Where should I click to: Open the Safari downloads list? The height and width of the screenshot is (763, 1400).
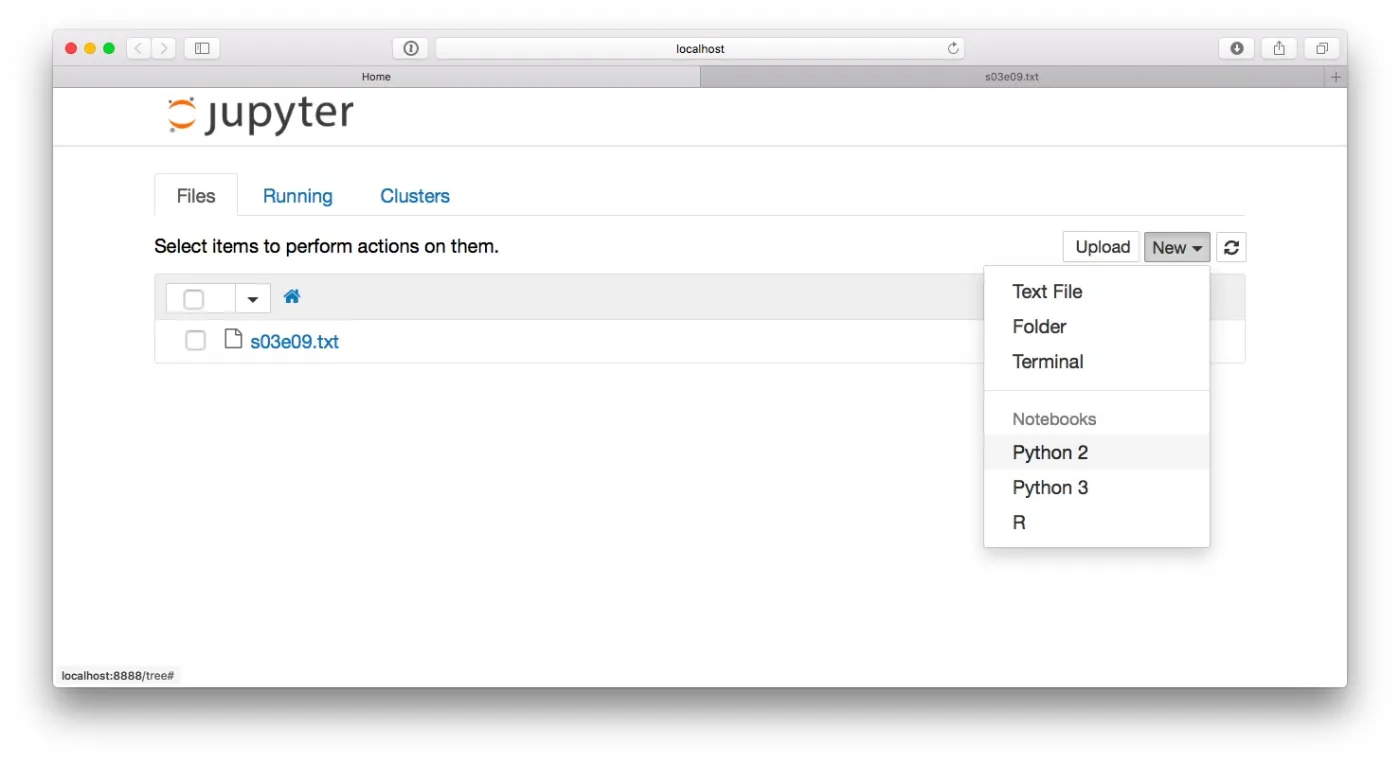(x=1237, y=48)
